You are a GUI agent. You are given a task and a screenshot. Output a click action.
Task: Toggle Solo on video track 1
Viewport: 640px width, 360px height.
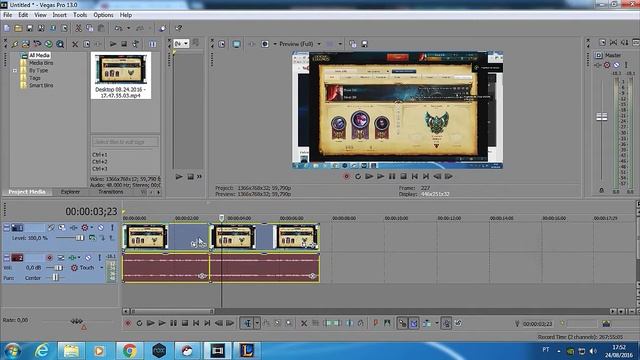[112, 227]
